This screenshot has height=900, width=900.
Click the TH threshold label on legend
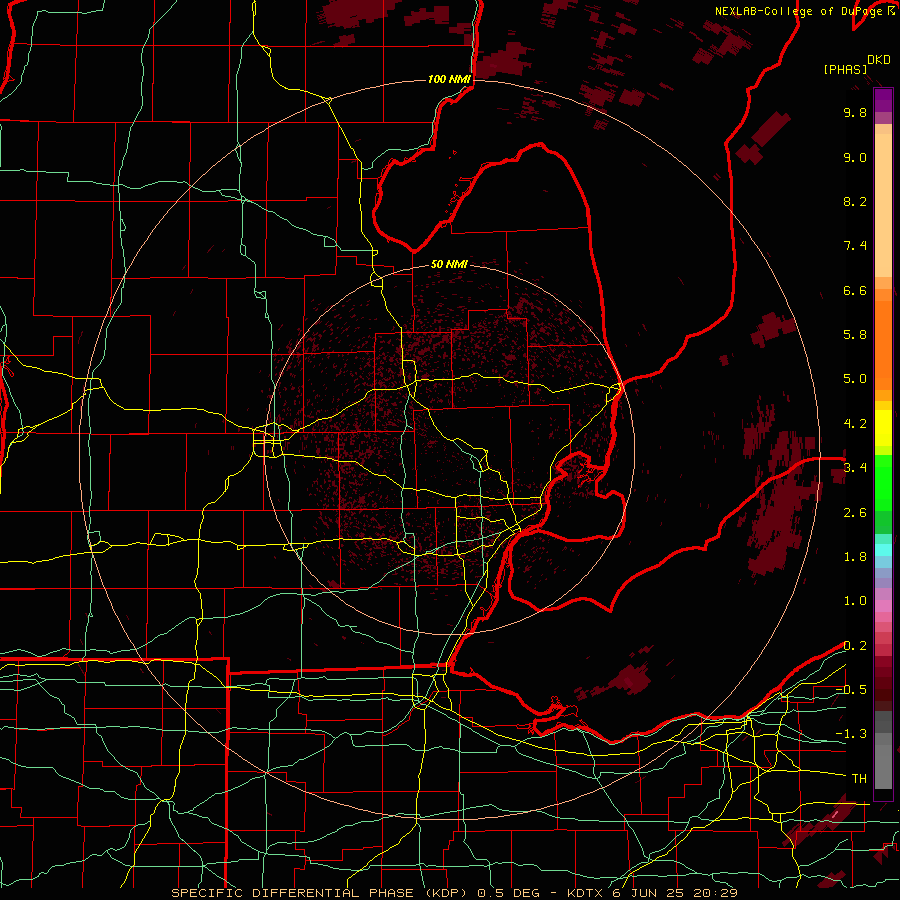pos(859,779)
